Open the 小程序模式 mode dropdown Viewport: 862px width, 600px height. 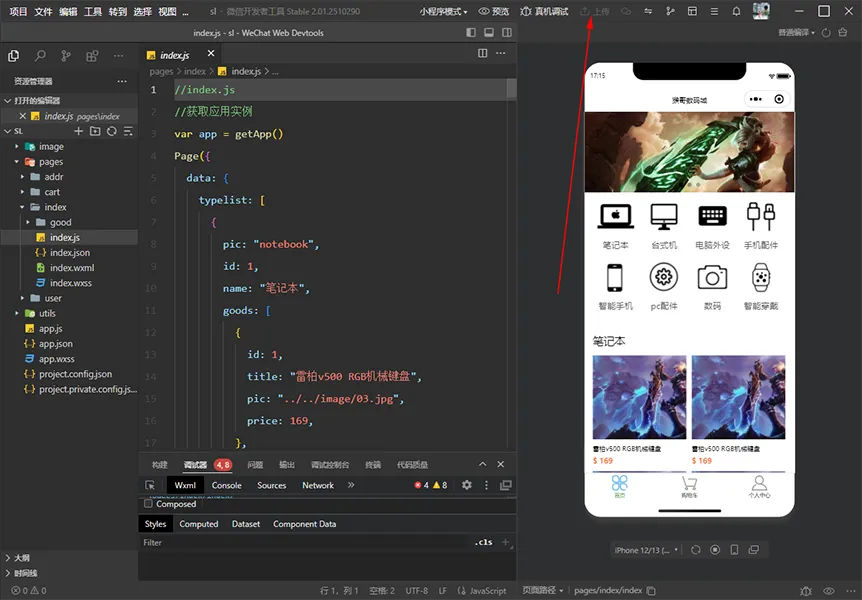pyautogui.click(x=444, y=11)
